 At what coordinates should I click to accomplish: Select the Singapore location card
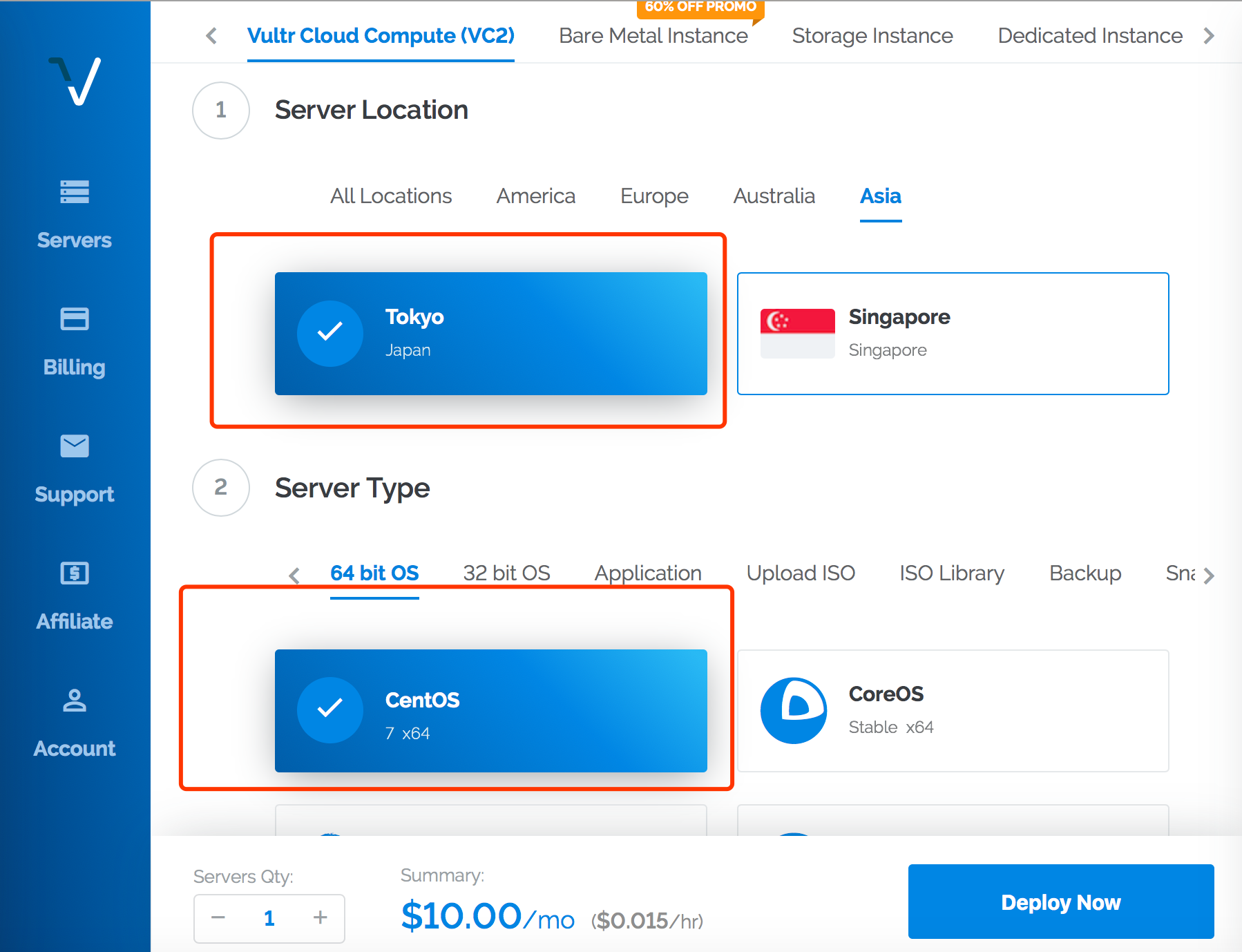[x=953, y=334]
